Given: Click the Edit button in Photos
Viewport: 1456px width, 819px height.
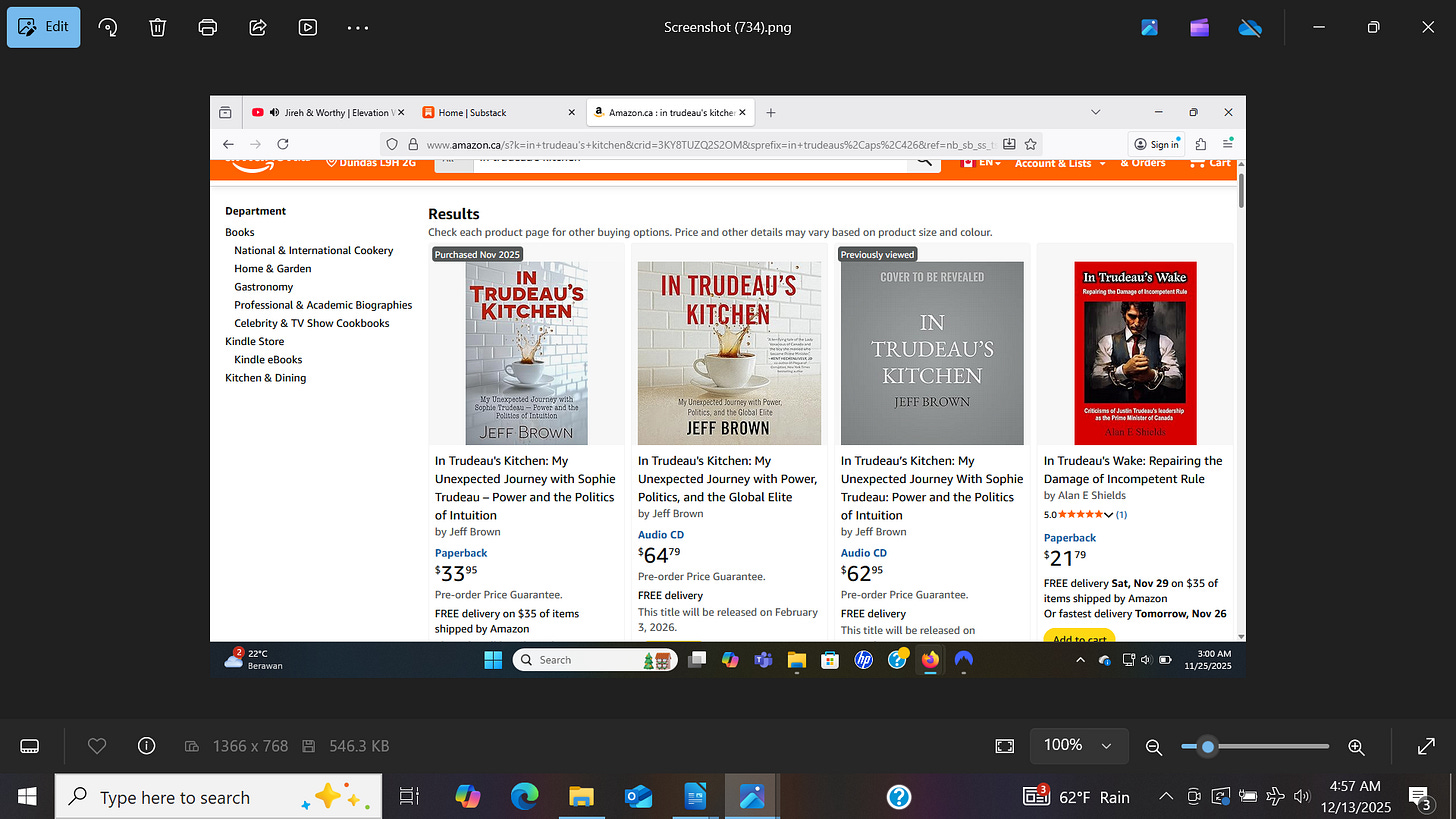Looking at the screenshot, I should pyautogui.click(x=44, y=27).
